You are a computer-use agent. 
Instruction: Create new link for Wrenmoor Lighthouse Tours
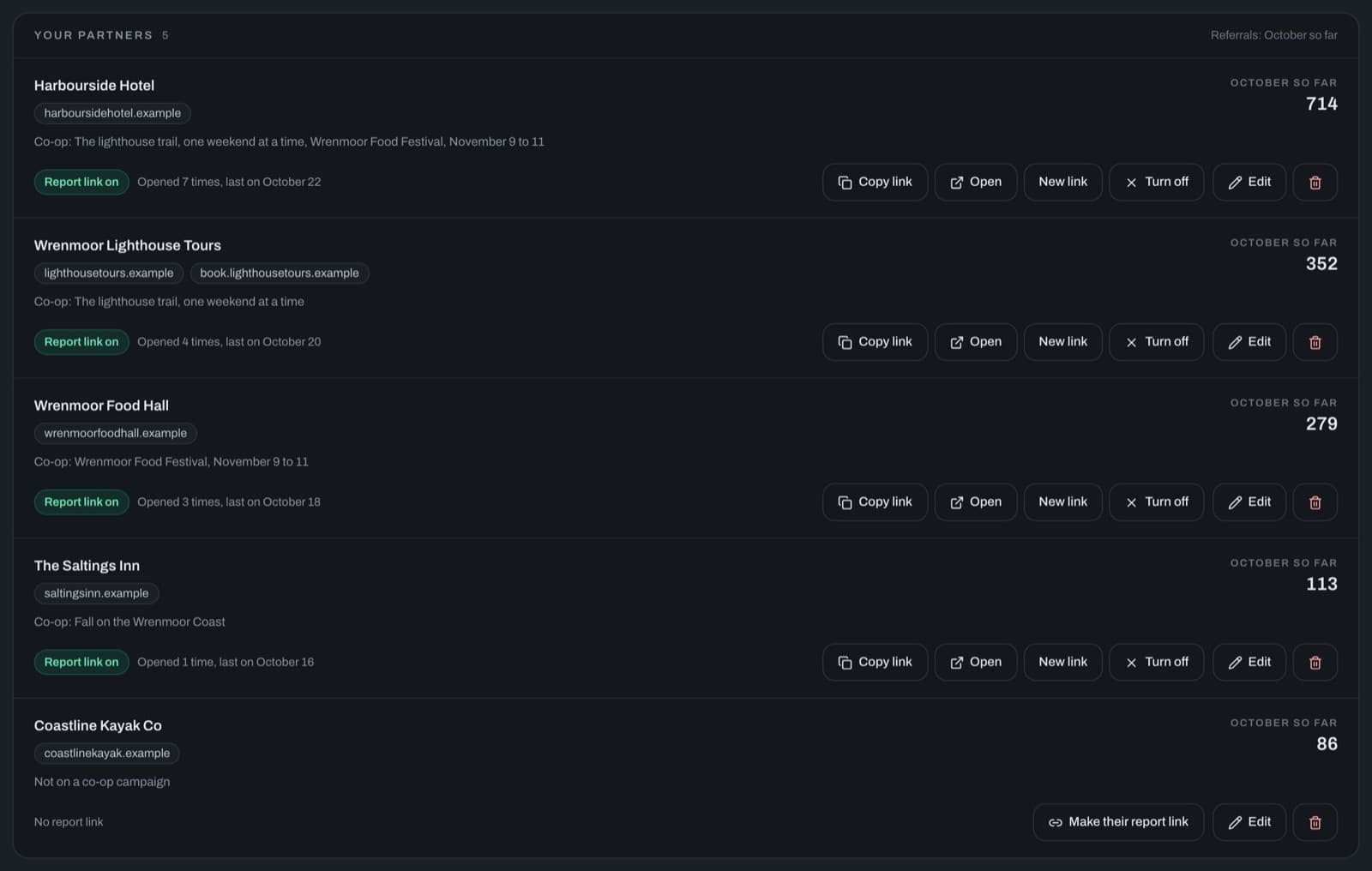[1062, 342]
